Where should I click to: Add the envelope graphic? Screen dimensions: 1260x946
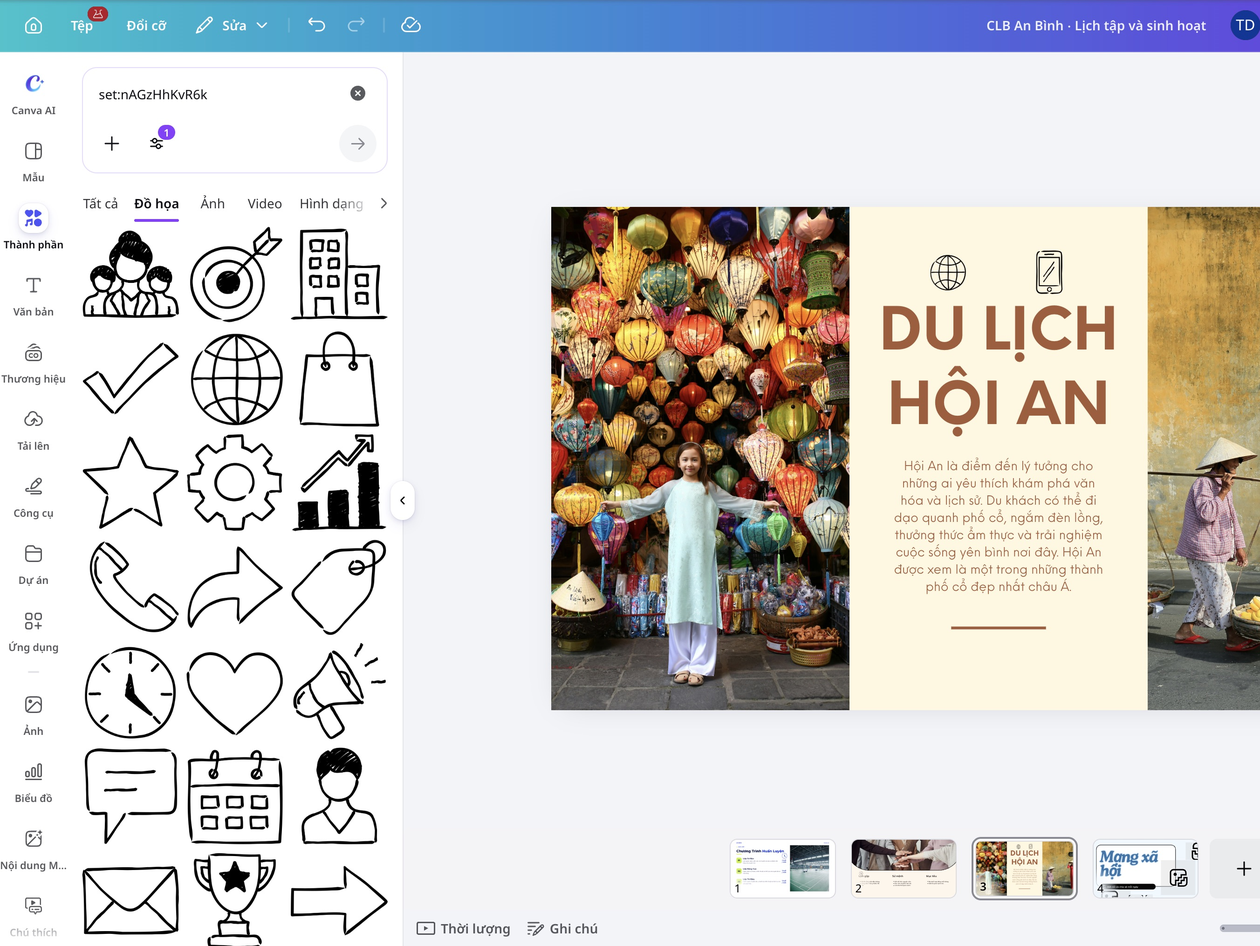[x=130, y=901]
